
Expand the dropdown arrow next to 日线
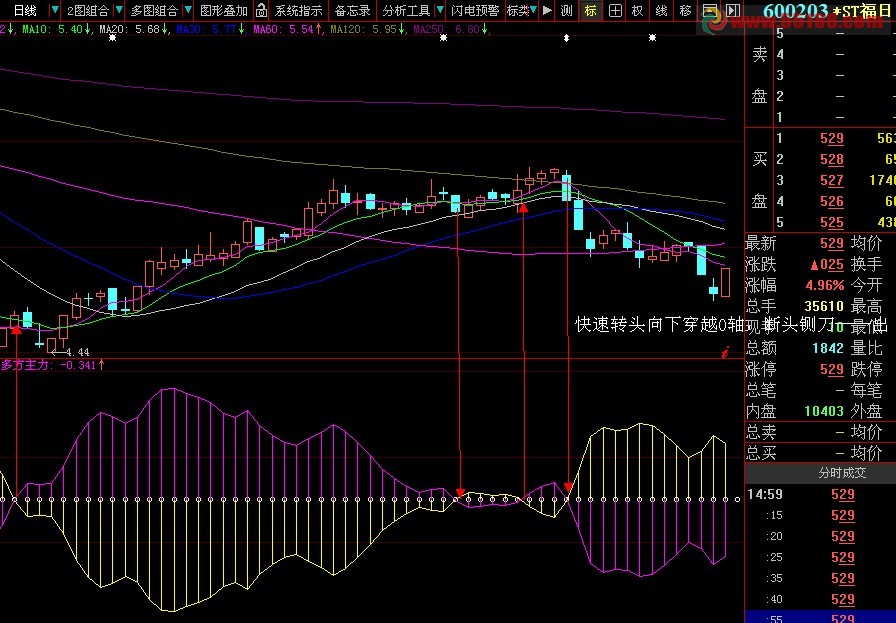[x=54, y=10]
